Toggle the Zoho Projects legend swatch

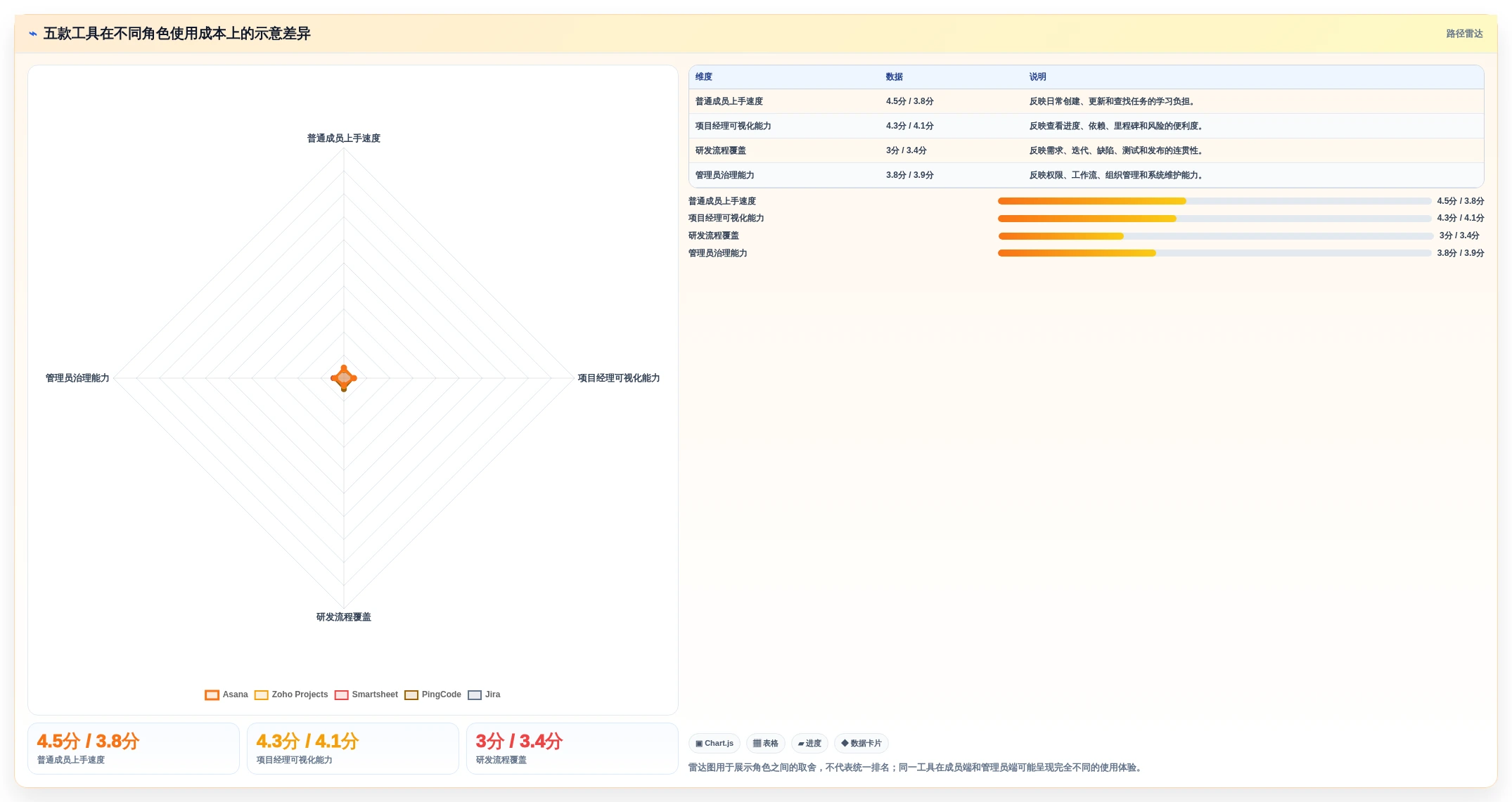(261, 695)
